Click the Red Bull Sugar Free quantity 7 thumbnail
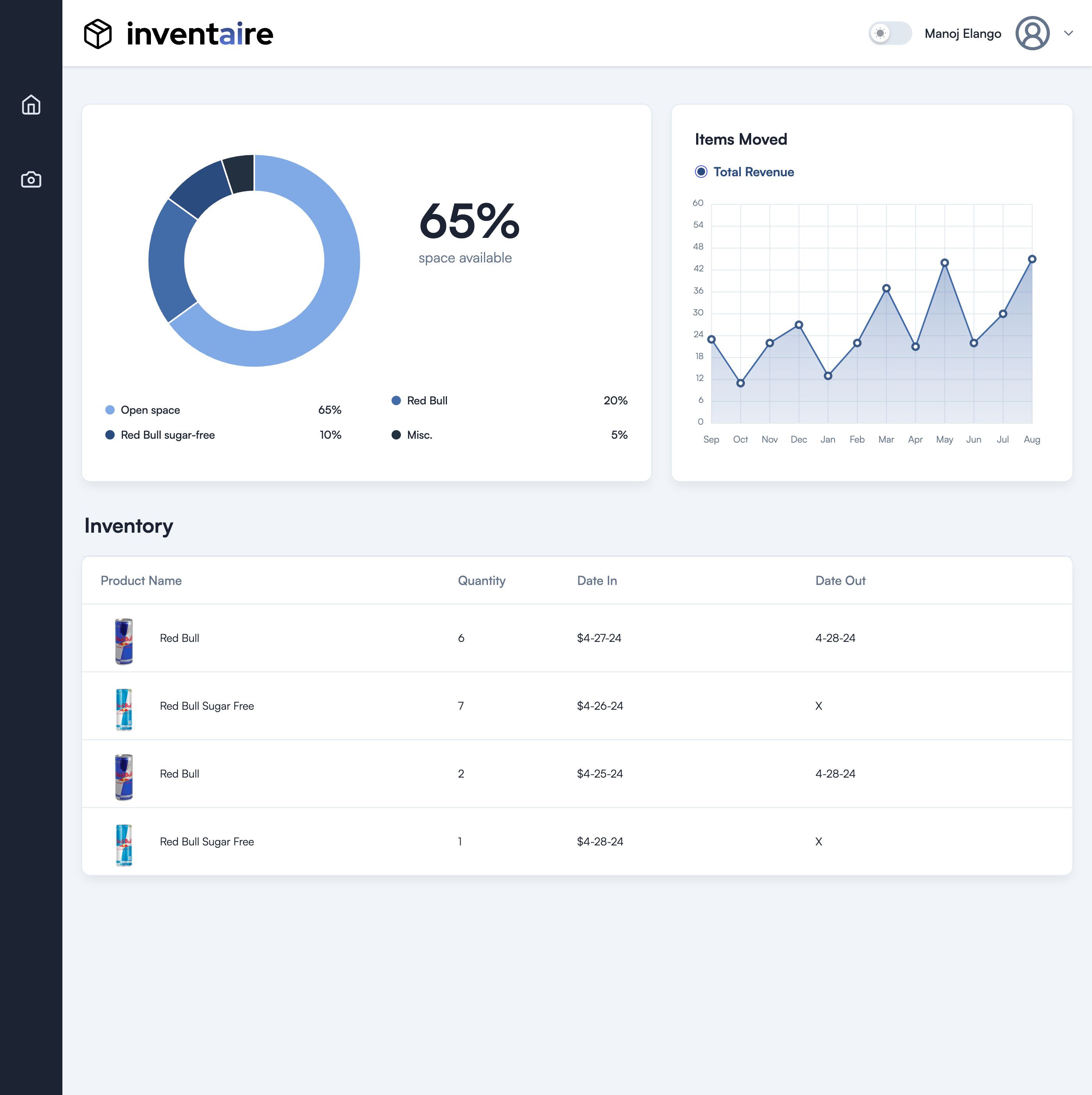The image size is (1092, 1095). [124, 709]
